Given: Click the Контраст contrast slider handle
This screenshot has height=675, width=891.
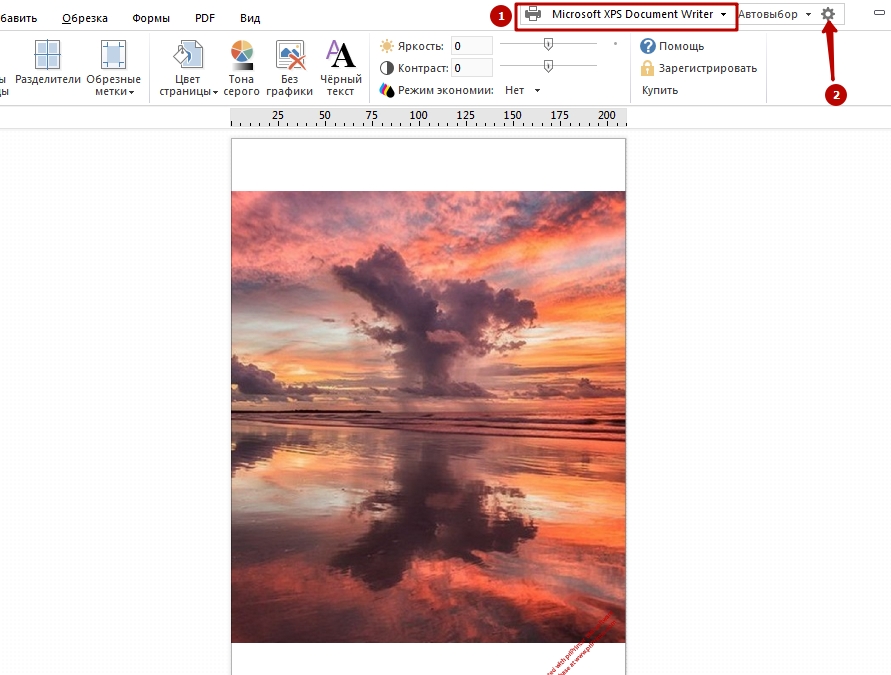Looking at the screenshot, I should pyautogui.click(x=548, y=66).
